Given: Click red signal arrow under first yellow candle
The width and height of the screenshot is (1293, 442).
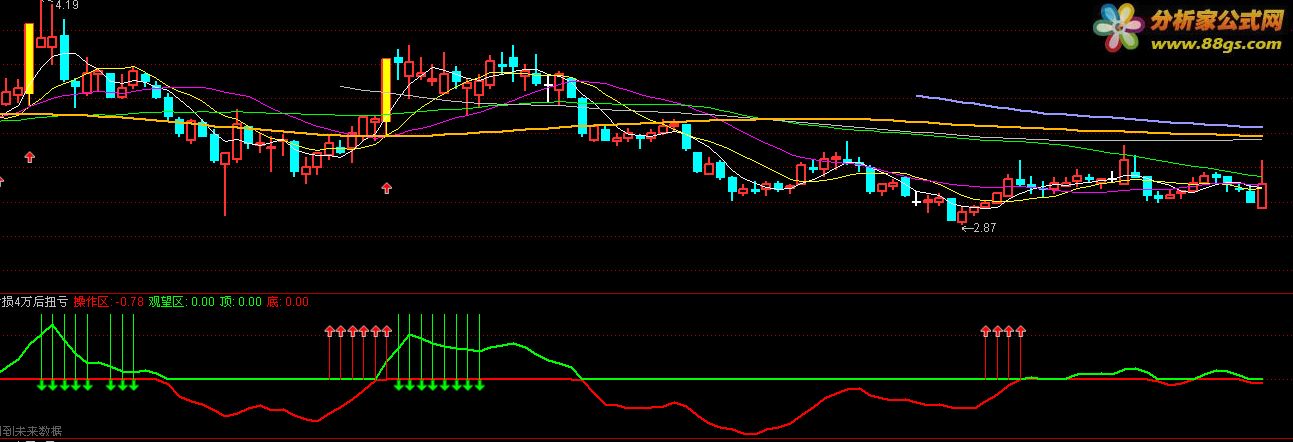Looking at the screenshot, I should tap(29, 156).
